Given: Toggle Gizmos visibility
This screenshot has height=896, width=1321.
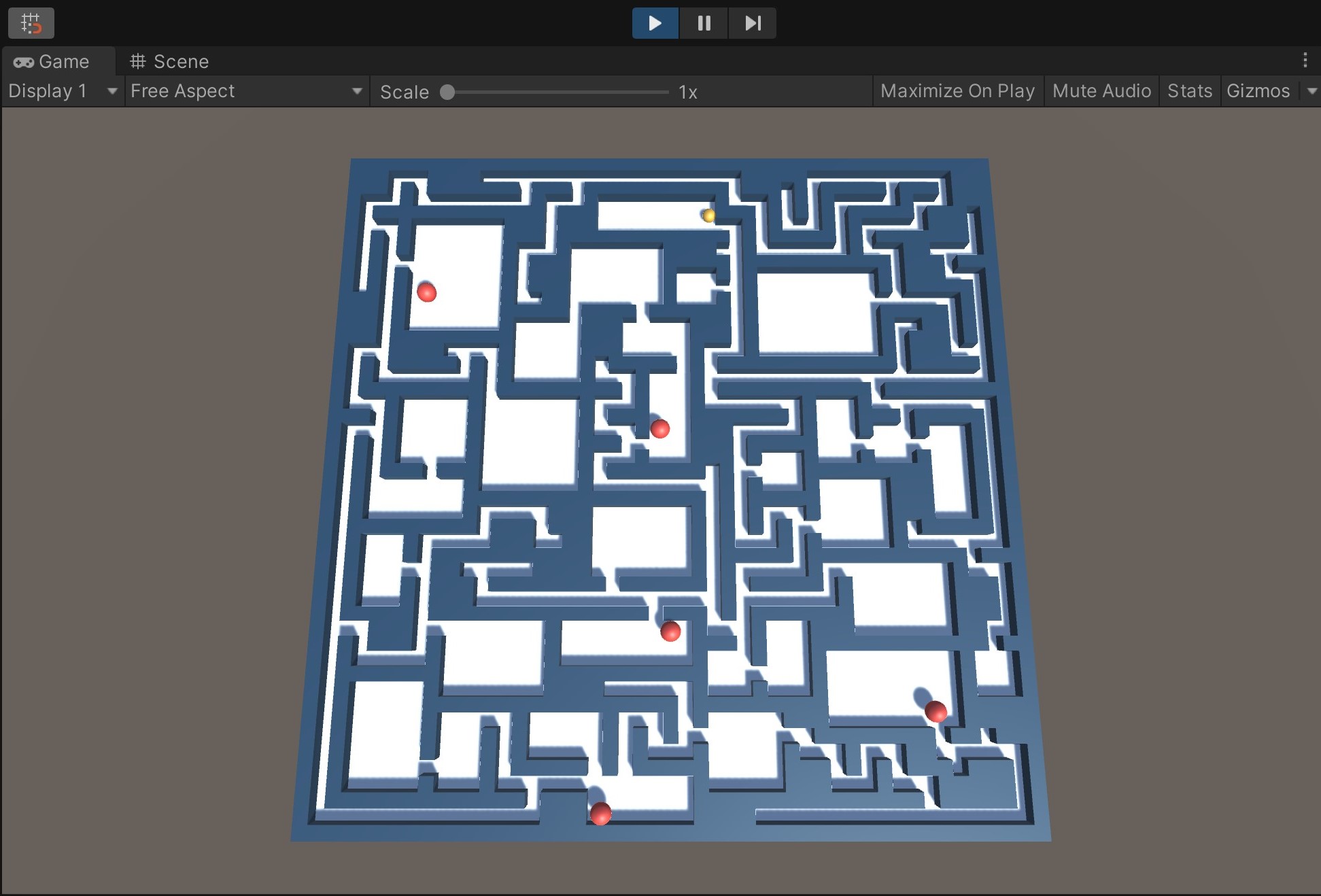Looking at the screenshot, I should coord(1258,90).
